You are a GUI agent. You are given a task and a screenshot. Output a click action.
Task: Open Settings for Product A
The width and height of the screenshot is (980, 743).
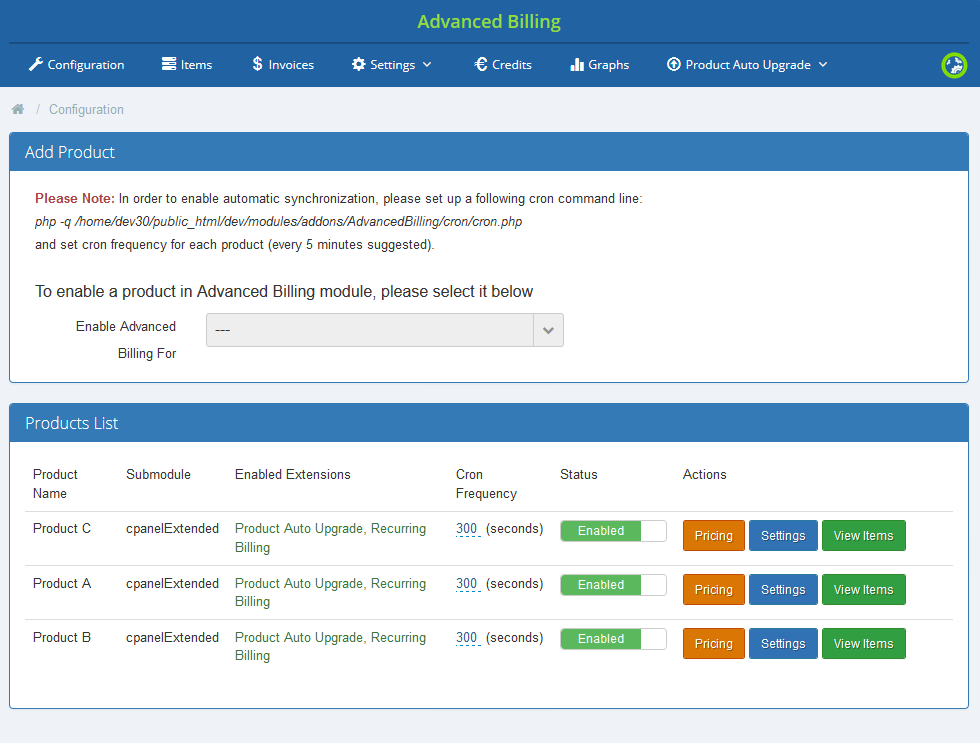tap(783, 589)
